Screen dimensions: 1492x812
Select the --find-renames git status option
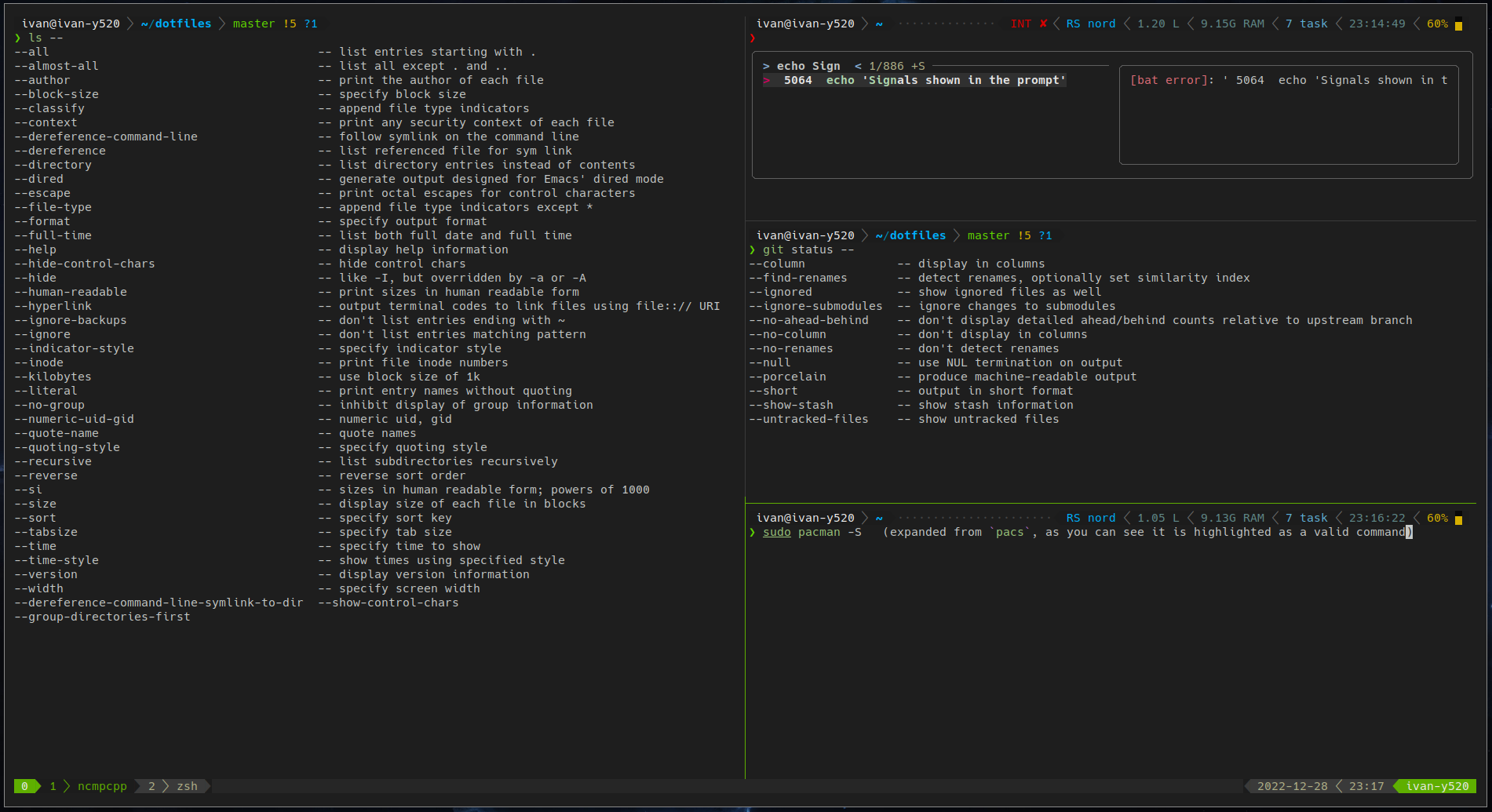(798, 278)
